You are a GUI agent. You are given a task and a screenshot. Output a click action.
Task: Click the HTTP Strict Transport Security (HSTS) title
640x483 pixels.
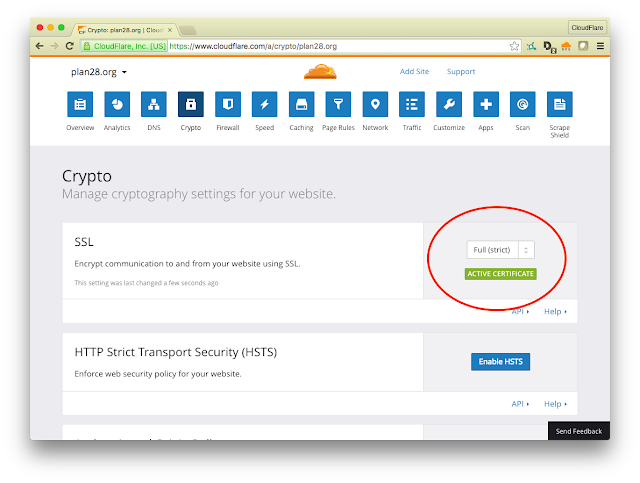pyautogui.click(x=176, y=352)
